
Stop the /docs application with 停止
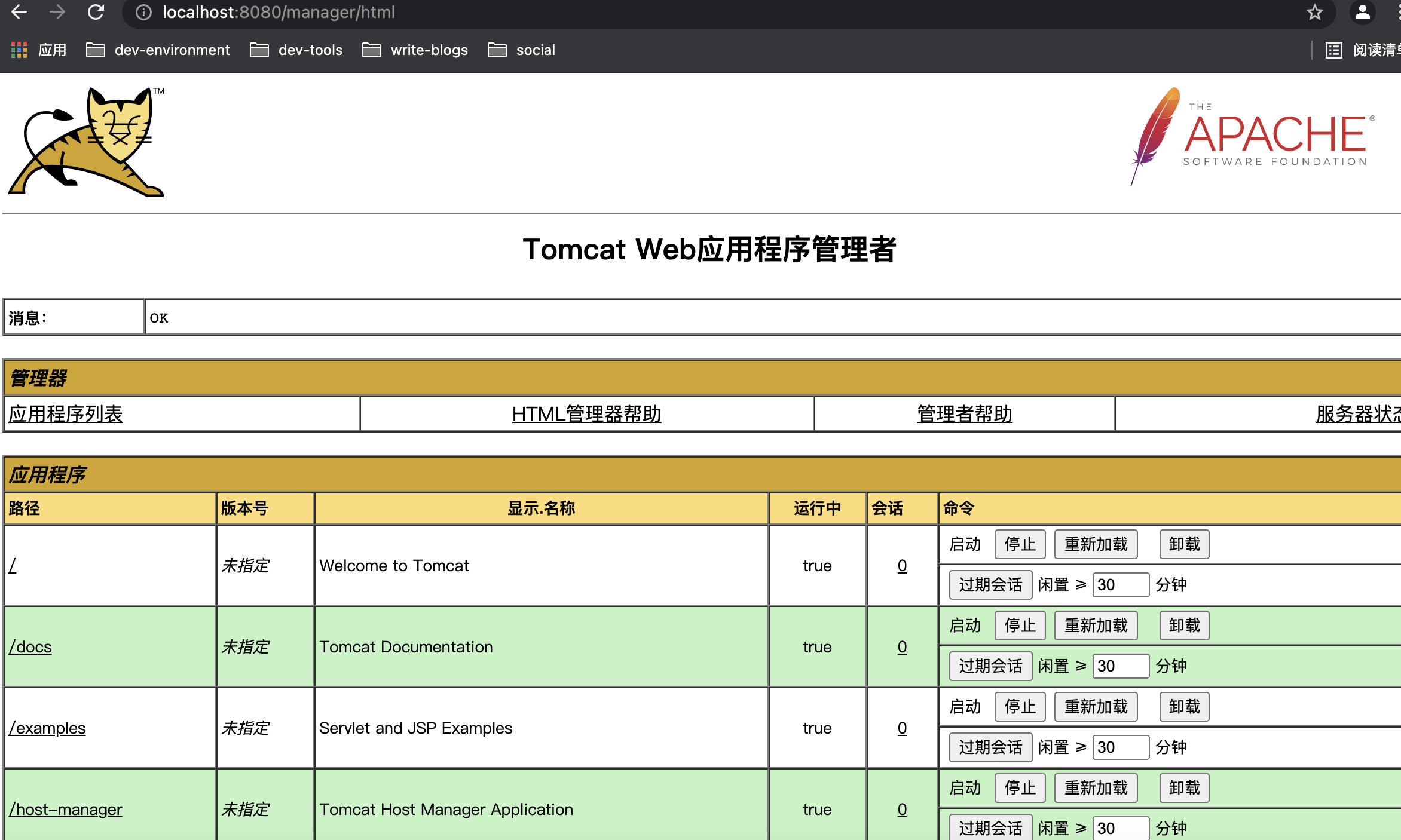point(1020,626)
